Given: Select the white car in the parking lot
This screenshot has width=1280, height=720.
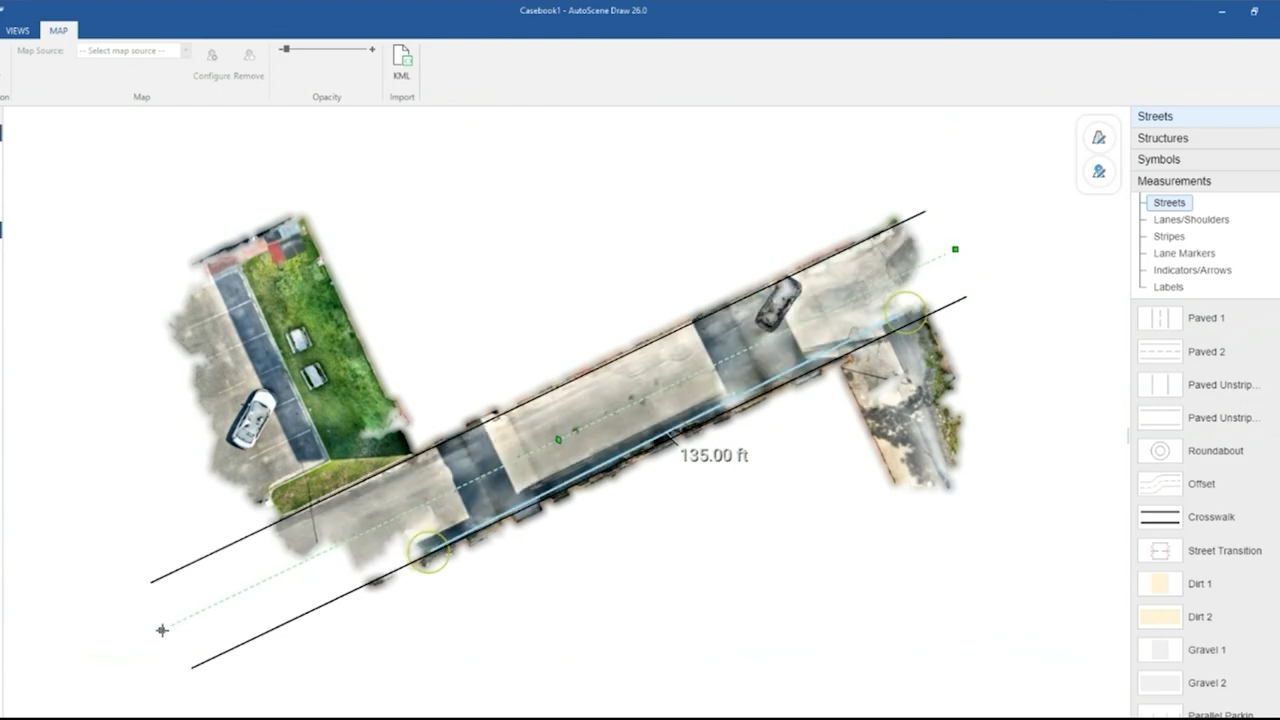Looking at the screenshot, I should [251, 419].
